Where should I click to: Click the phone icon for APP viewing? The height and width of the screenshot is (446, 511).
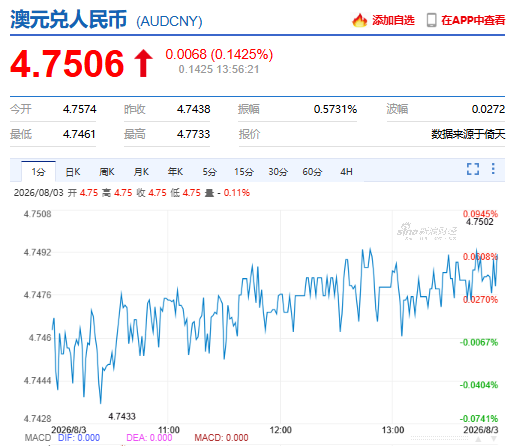coord(431,20)
